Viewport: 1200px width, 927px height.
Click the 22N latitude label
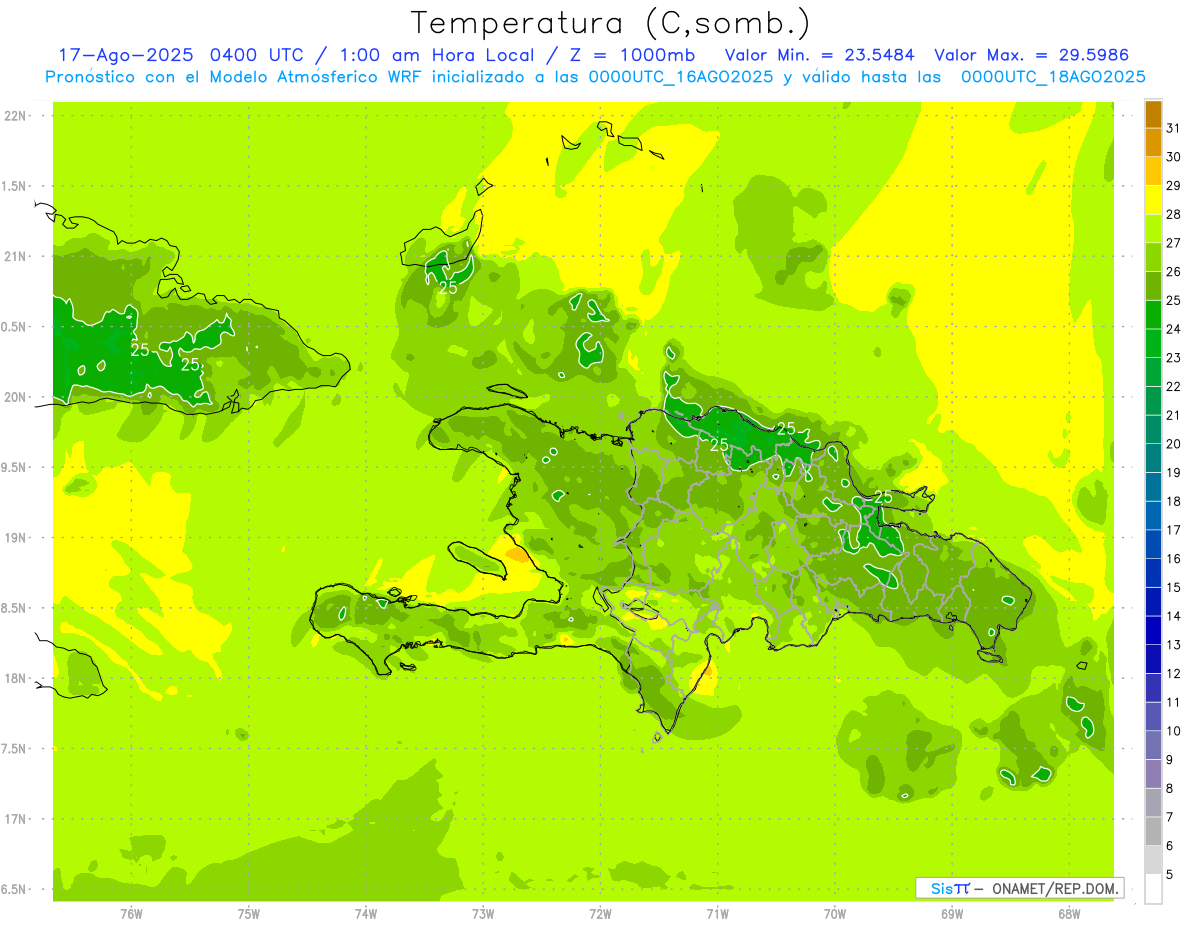pyautogui.click(x=16, y=116)
